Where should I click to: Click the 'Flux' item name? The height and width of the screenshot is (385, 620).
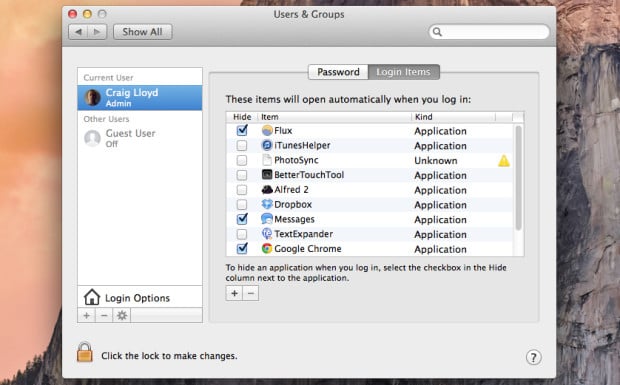click(283, 130)
